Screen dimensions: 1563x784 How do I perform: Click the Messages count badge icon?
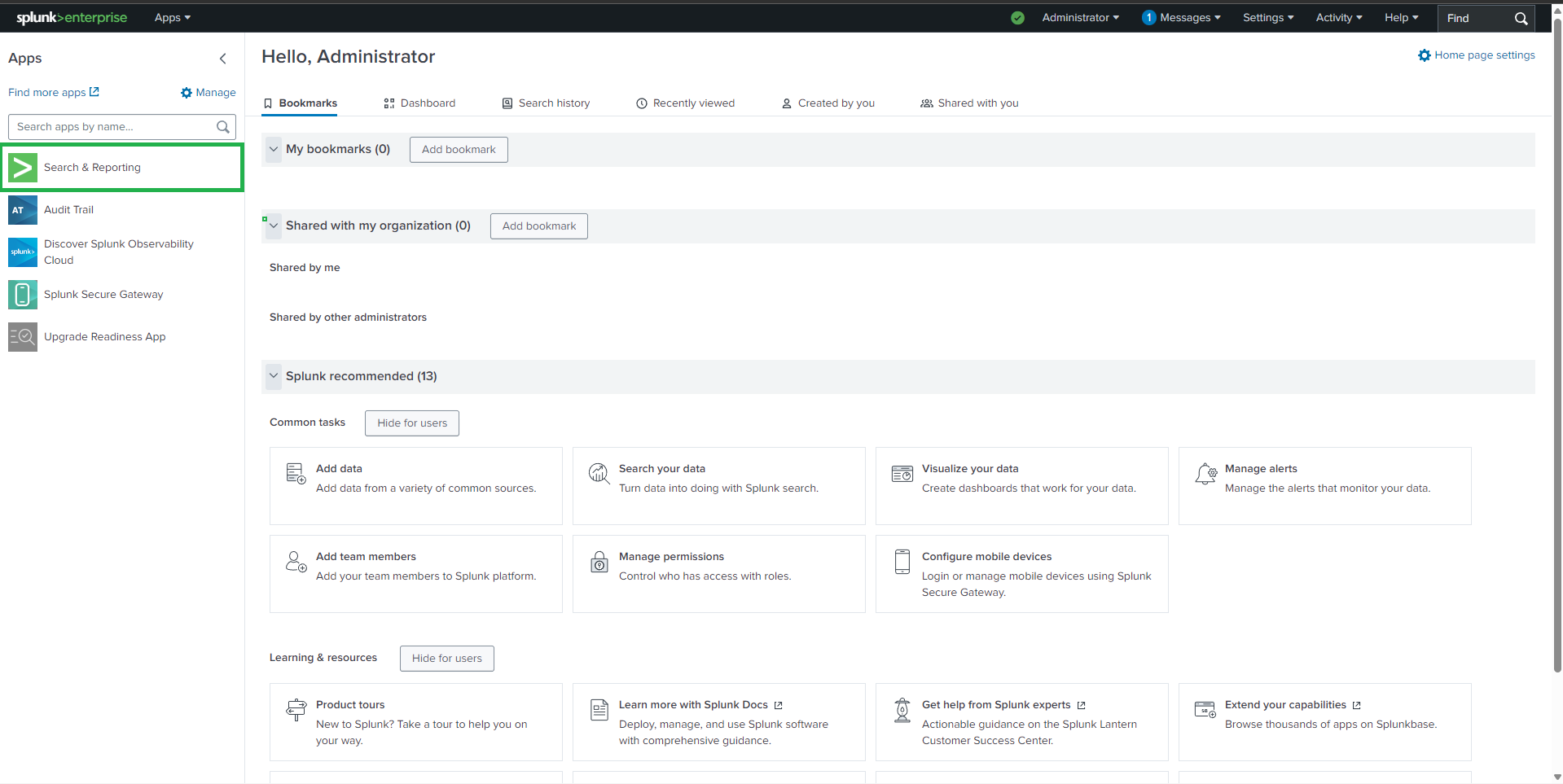(x=1148, y=18)
